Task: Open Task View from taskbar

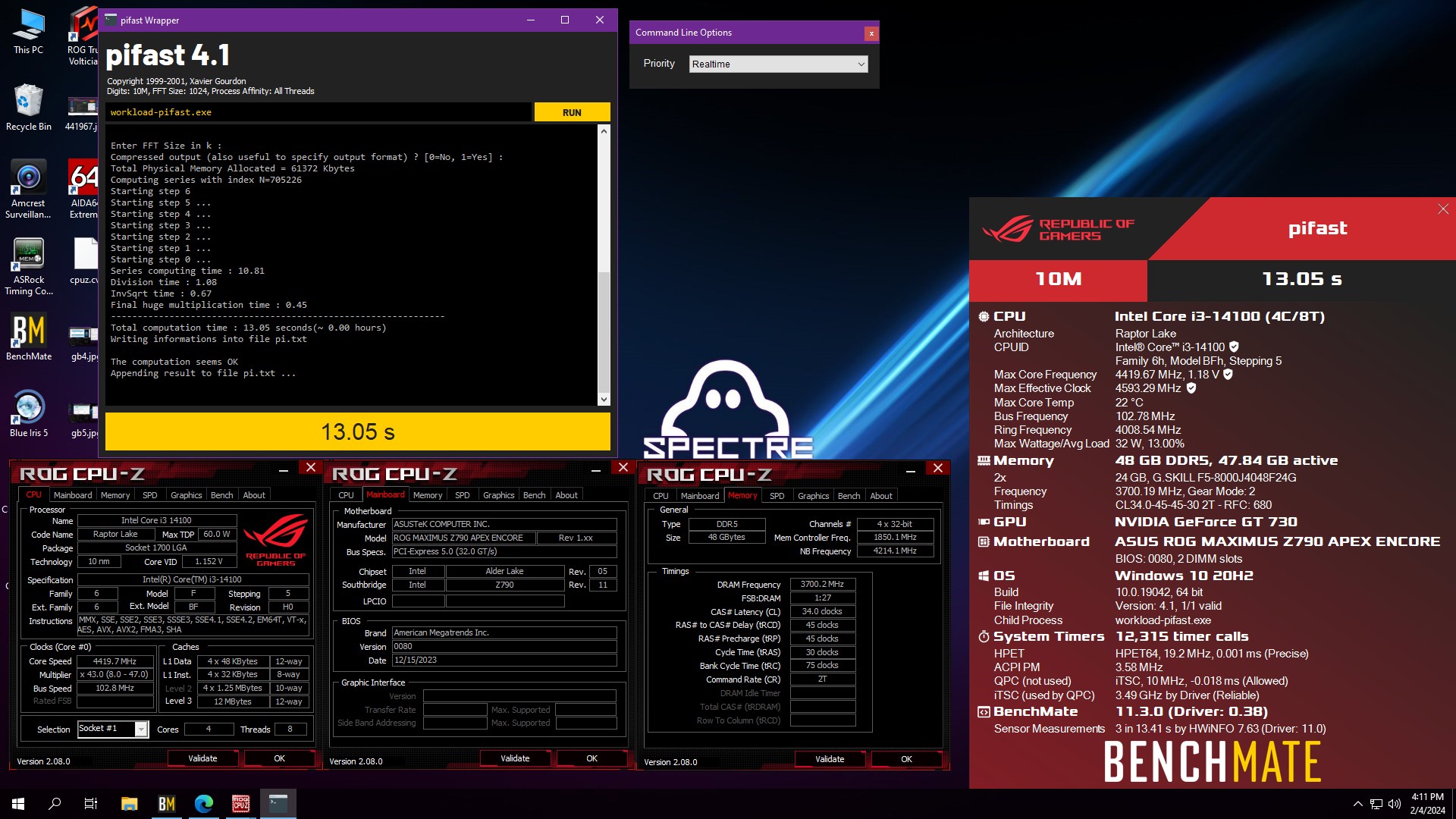Action: [x=91, y=804]
